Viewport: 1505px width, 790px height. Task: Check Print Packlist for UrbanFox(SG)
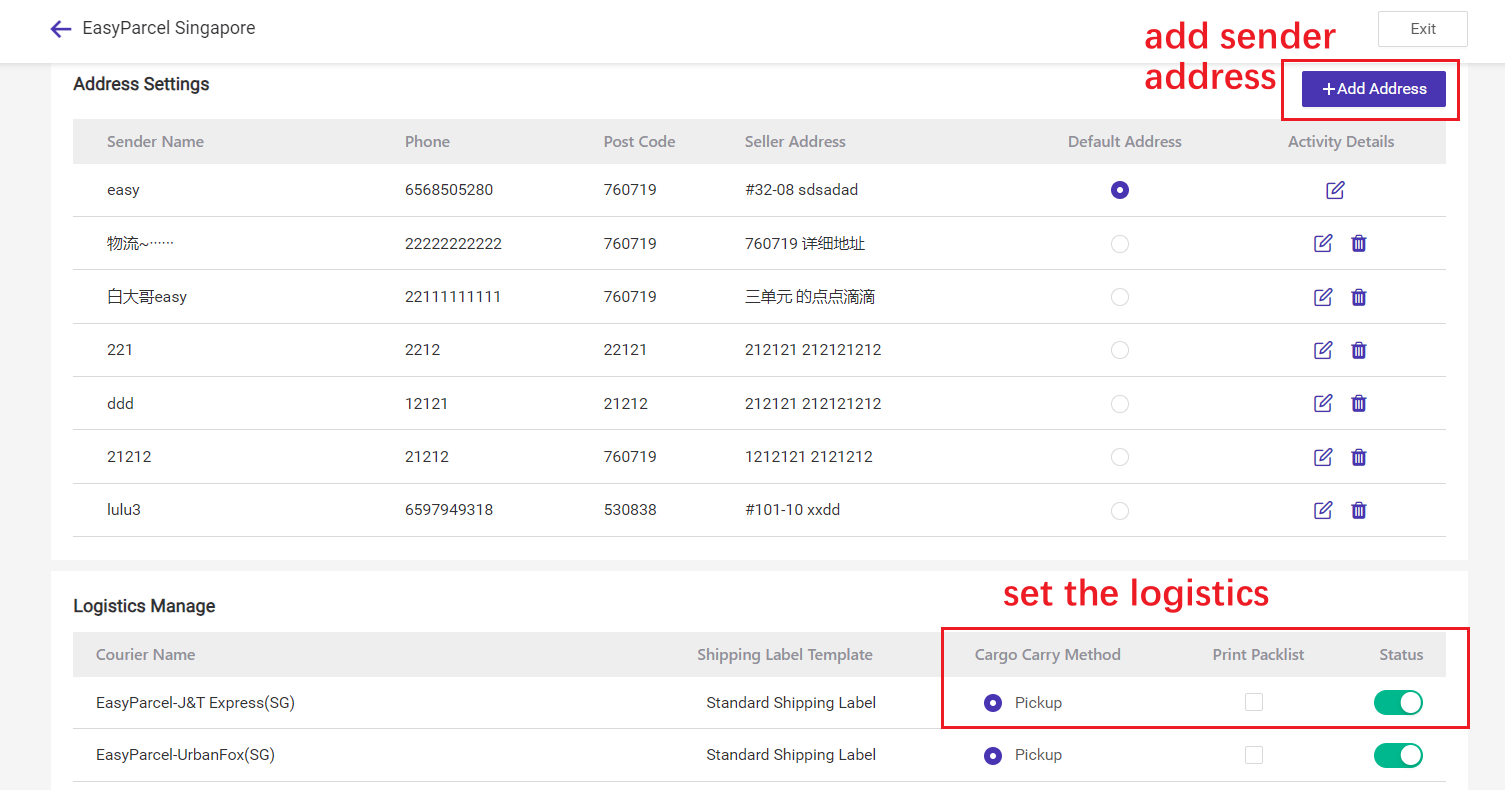tap(1254, 755)
